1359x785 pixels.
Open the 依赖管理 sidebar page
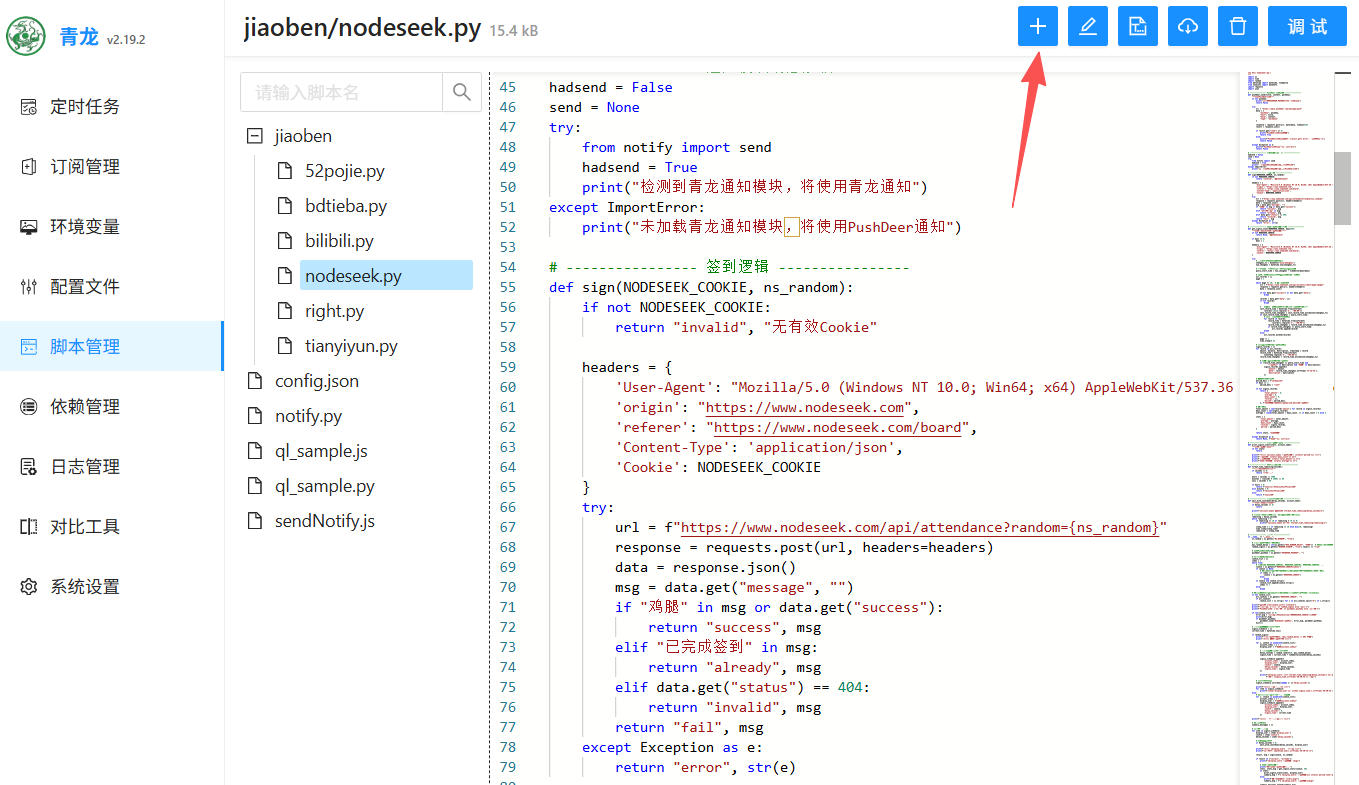pos(84,407)
